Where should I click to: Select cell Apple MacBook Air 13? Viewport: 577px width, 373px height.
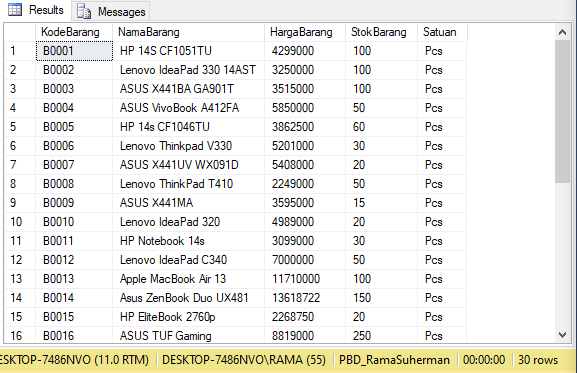click(188, 279)
